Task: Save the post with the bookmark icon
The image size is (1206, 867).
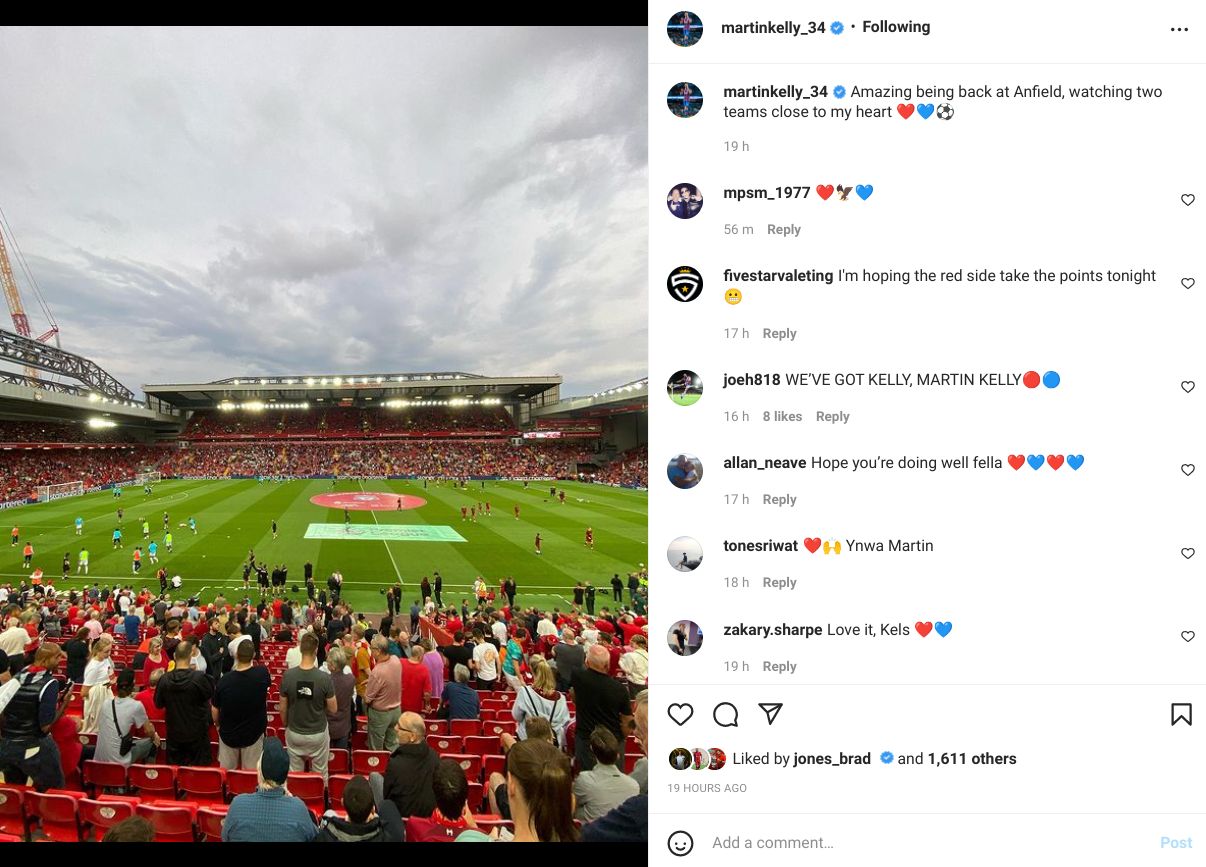Action: click(x=1181, y=714)
